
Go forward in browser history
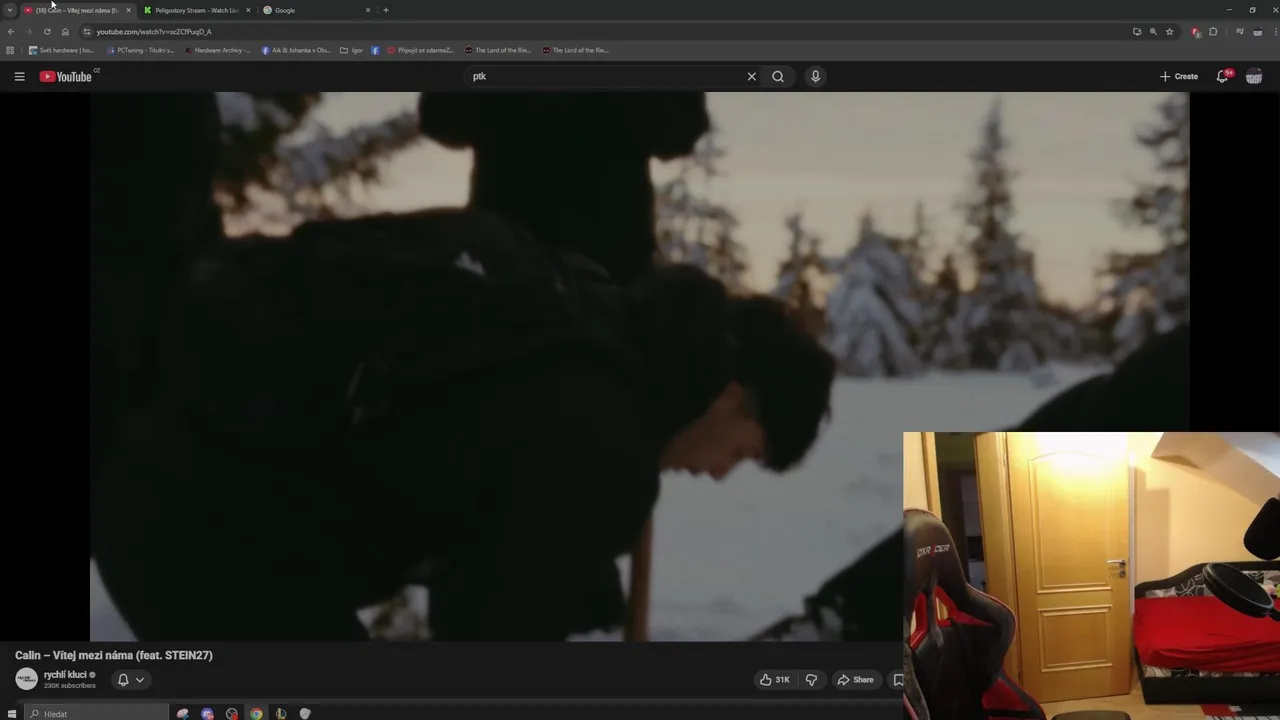(x=29, y=31)
